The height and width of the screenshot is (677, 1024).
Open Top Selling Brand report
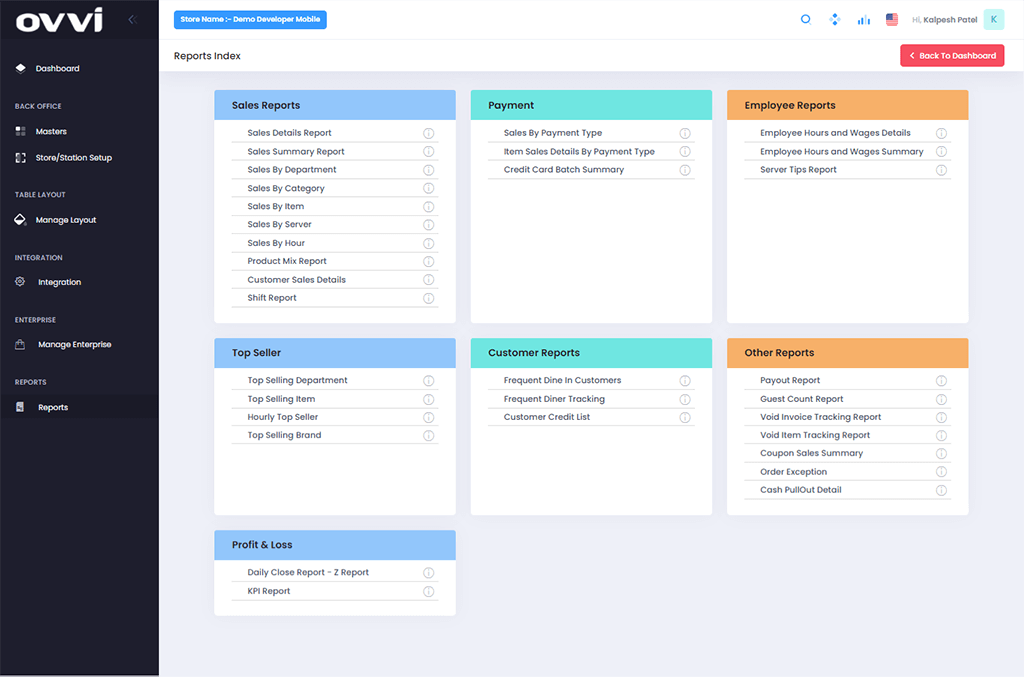[x=284, y=435]
